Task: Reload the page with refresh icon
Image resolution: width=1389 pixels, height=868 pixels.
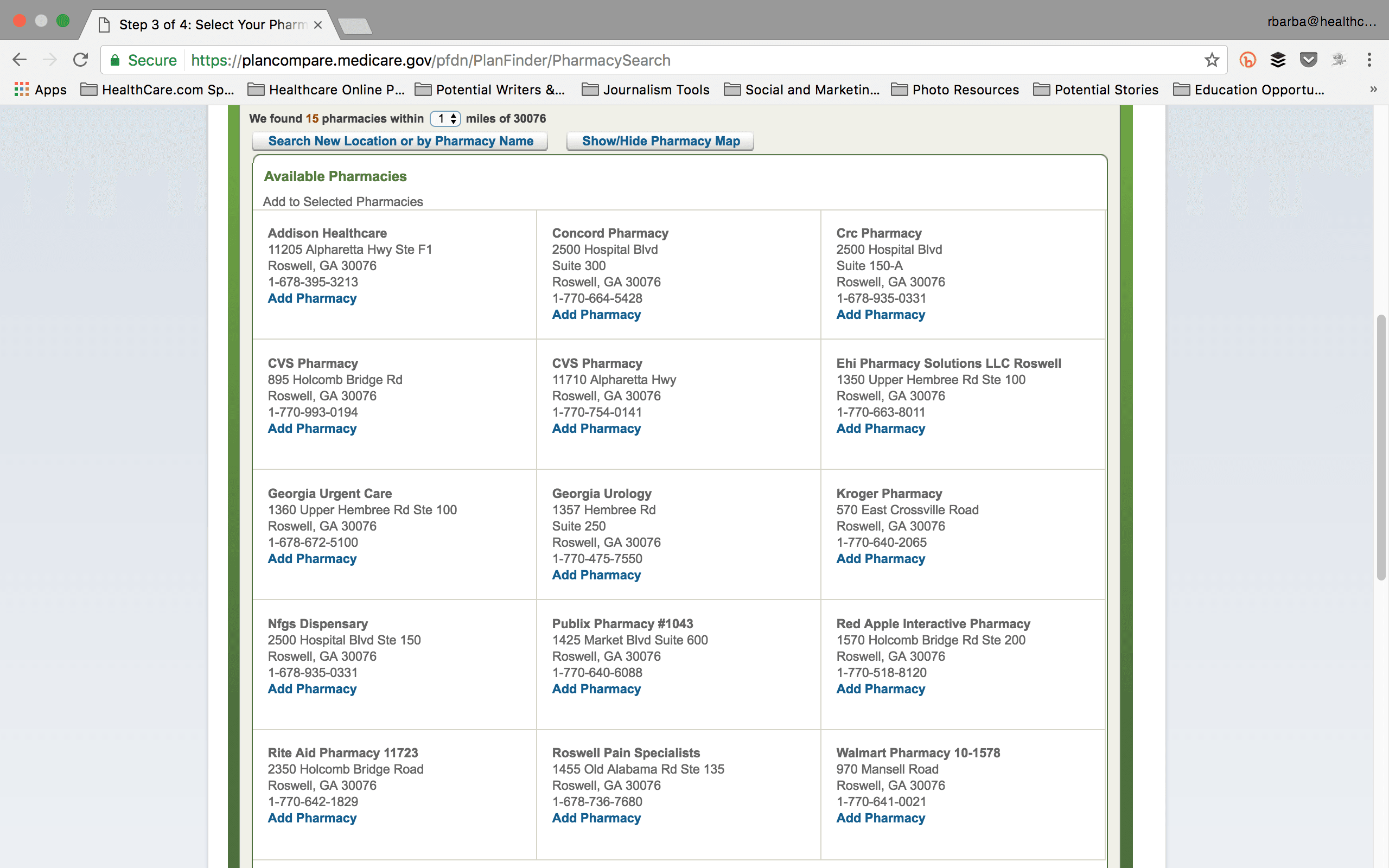Action: coord(81,60)
